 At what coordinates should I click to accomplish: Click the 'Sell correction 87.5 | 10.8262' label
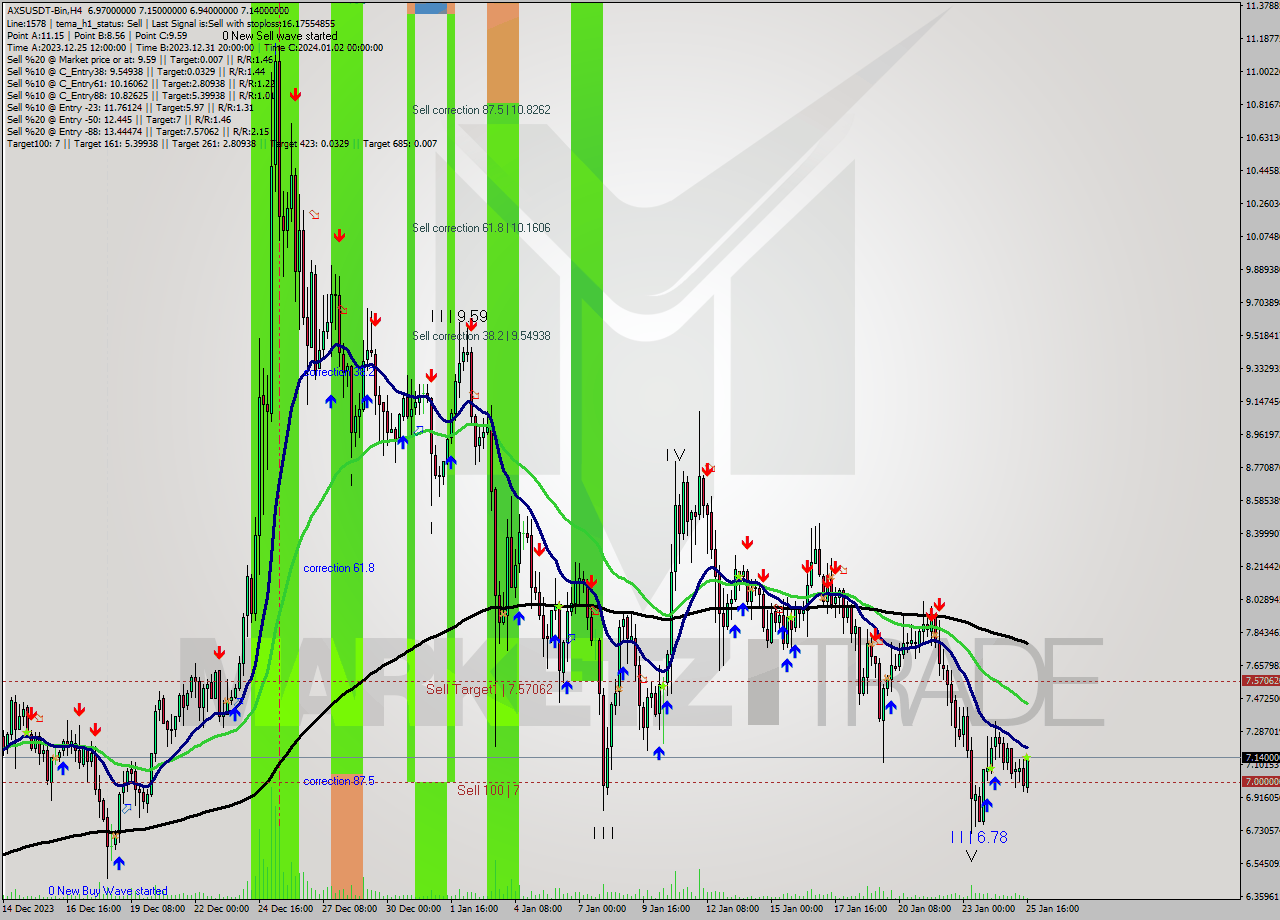tap(481, 109)
